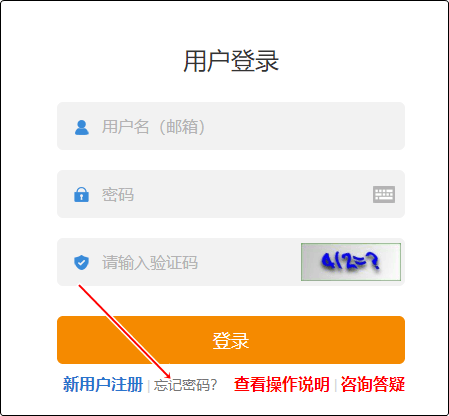The width and height of the screenshot is (449, 416).
Task: Click the 请输入验证码 placeholder text
Action: 150,262
